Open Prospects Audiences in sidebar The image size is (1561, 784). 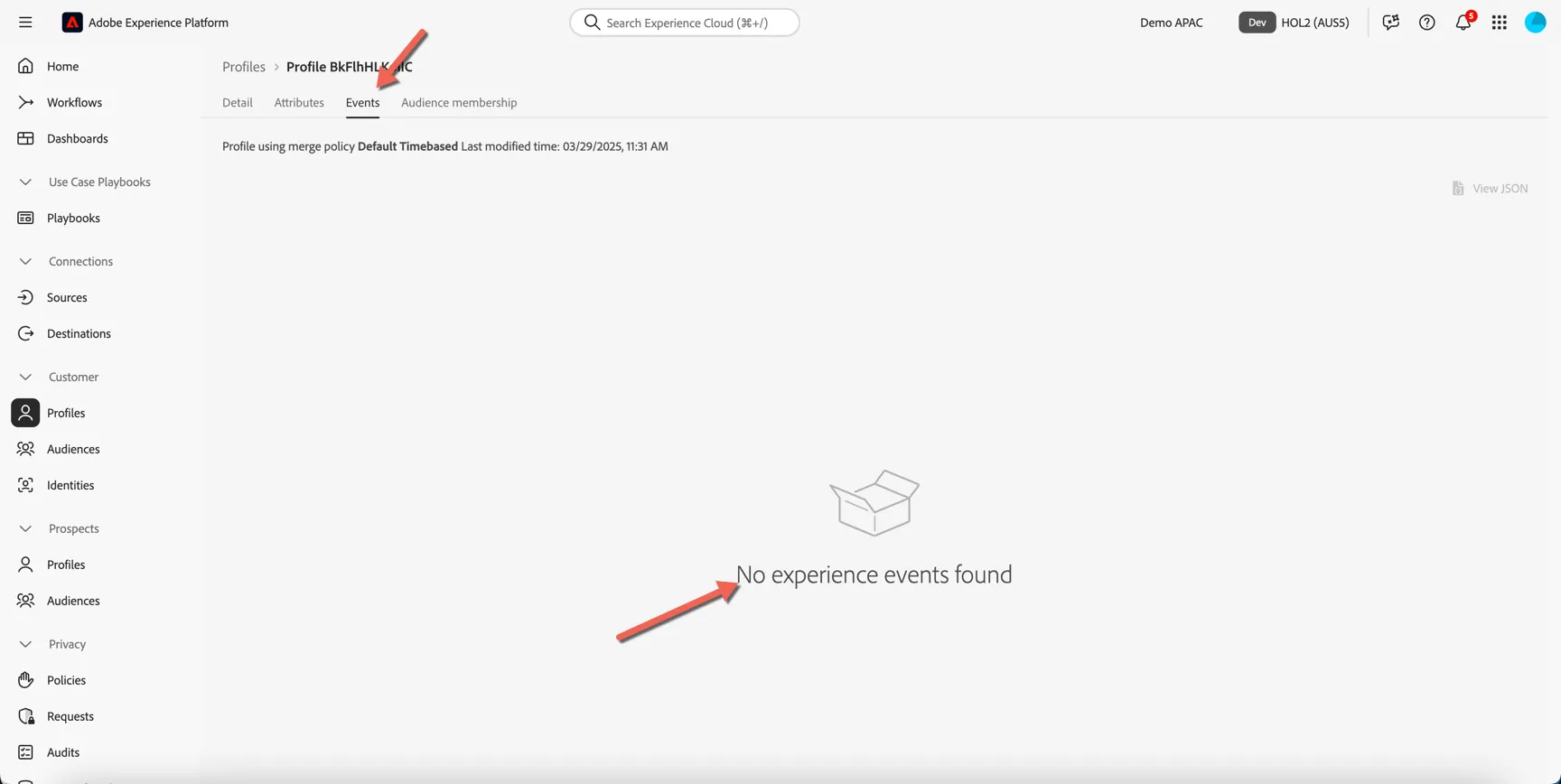click(x=73, y=601)
